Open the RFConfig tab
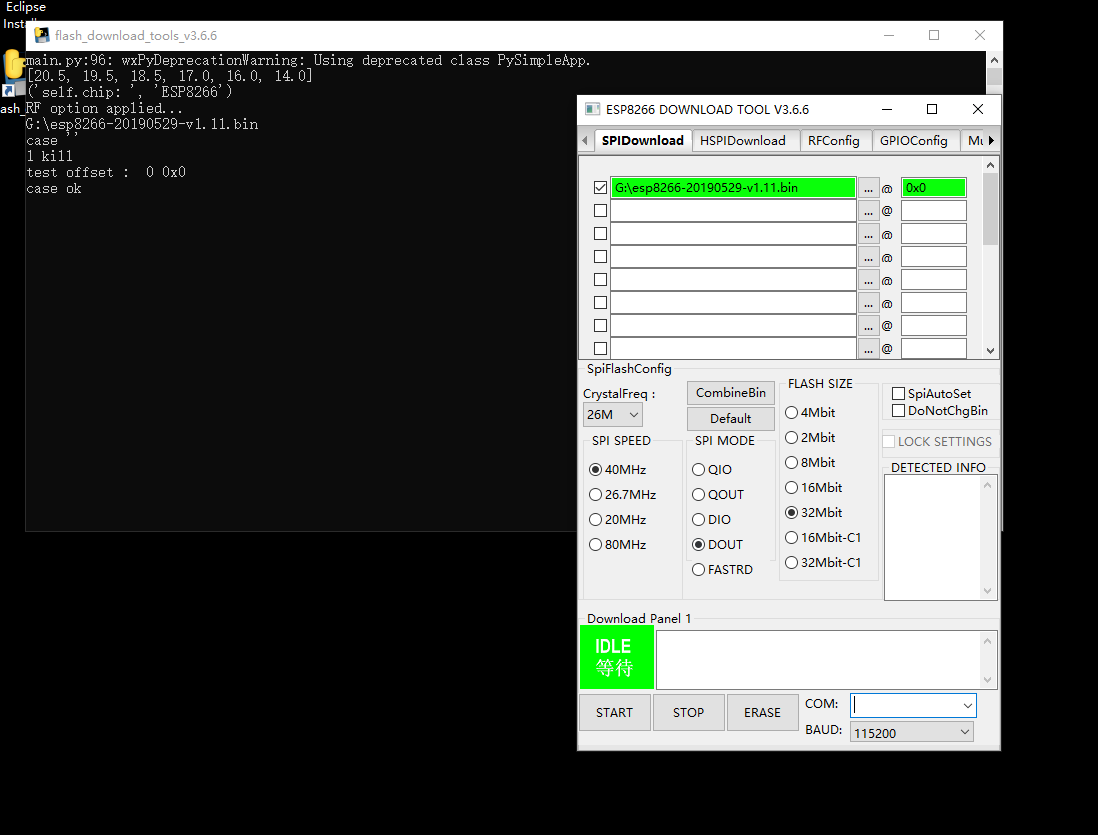Screen dimensions: 1098x835 point(833,141)
